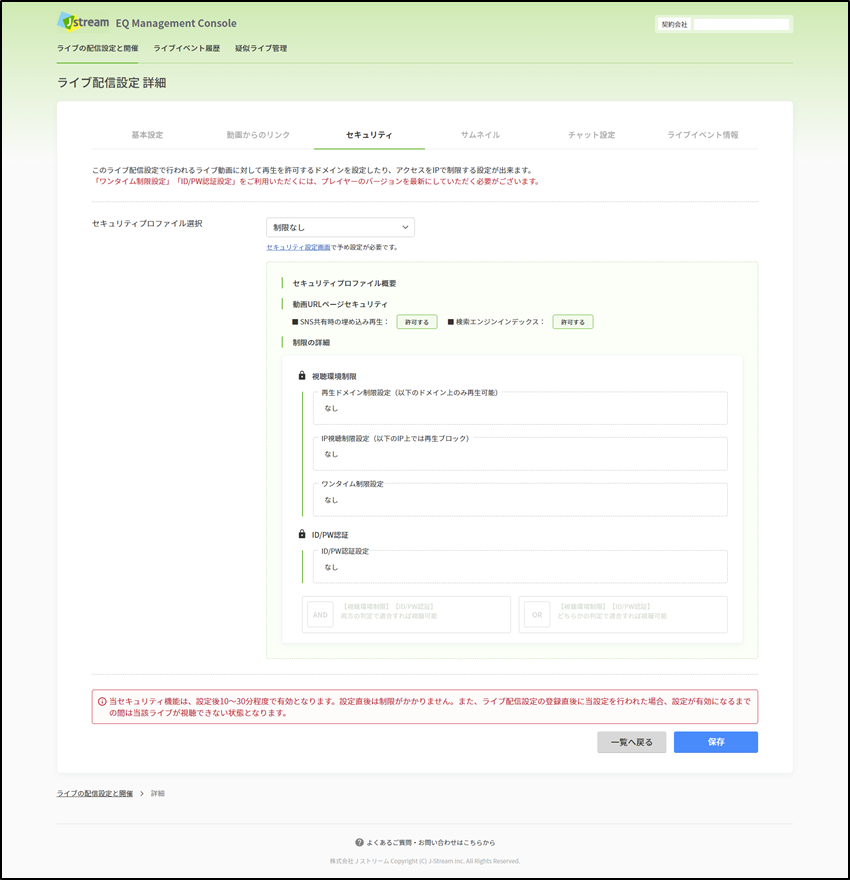Open the セキュリティ設定画面 link

(x=298, y=247)
